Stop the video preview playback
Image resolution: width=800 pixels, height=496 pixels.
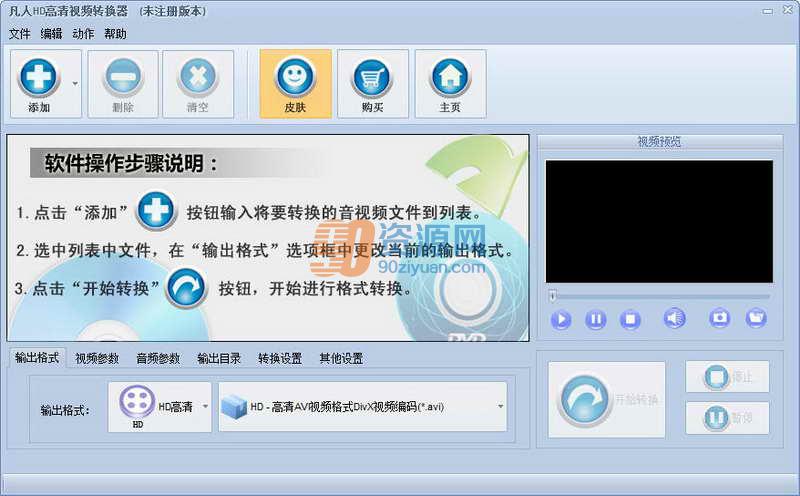pyautogui.click(x=630, y=319)
